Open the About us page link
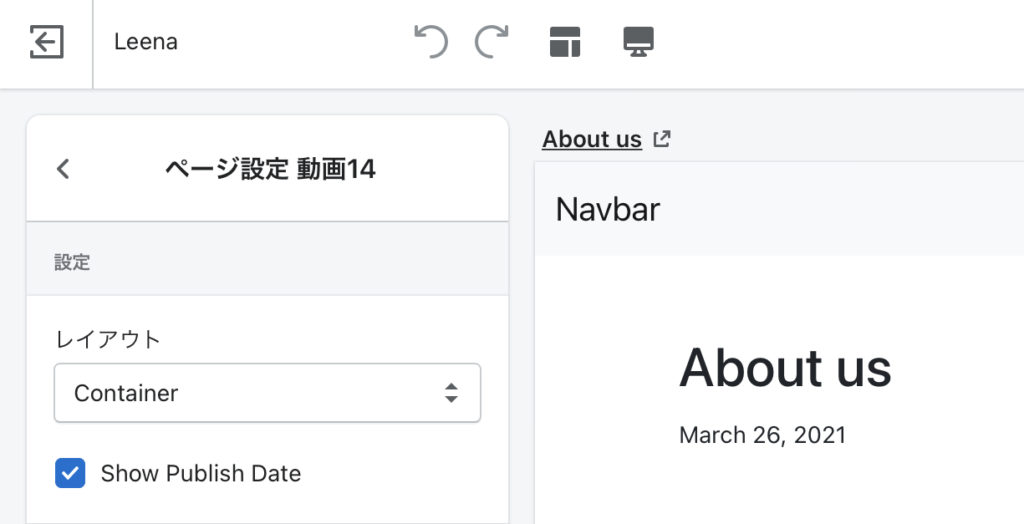The image size is (1024, 524). click(x=591, y=139)
